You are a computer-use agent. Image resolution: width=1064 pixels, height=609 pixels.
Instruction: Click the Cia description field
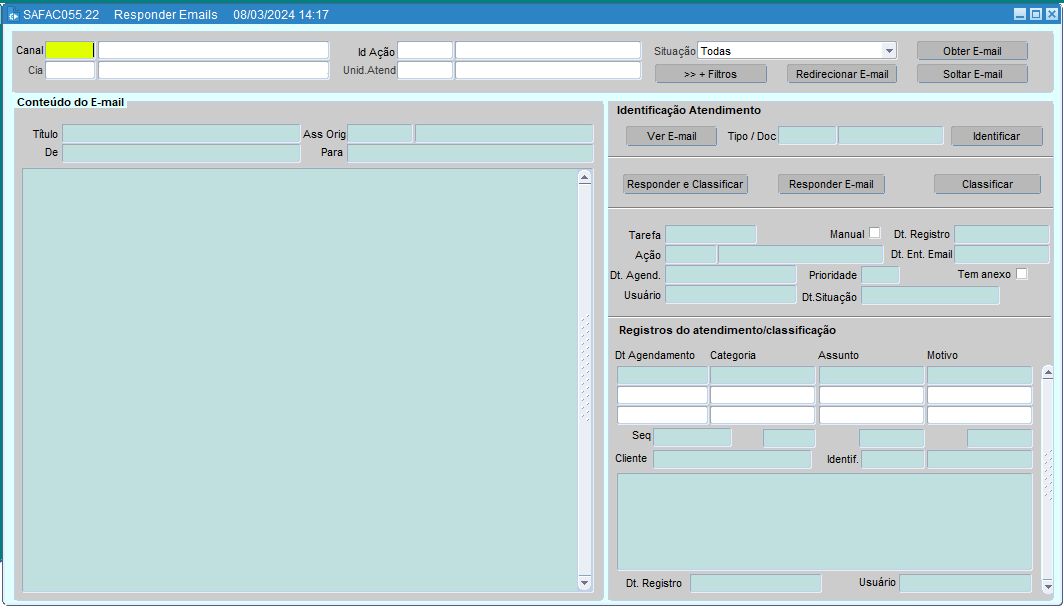pyautogui.click(x=213, y=70)
